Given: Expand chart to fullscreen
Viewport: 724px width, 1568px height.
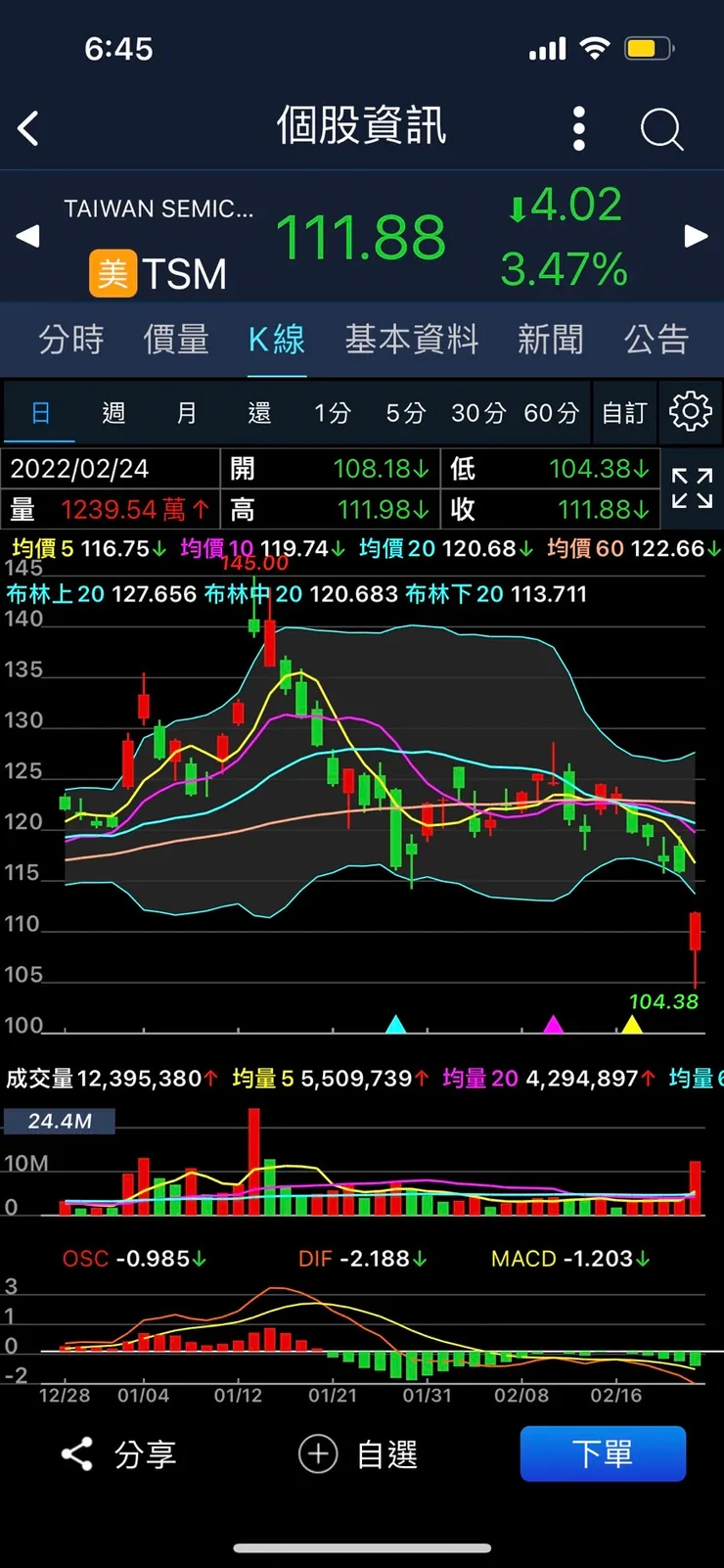Looking at the screenshot, I should pos(692,487).
